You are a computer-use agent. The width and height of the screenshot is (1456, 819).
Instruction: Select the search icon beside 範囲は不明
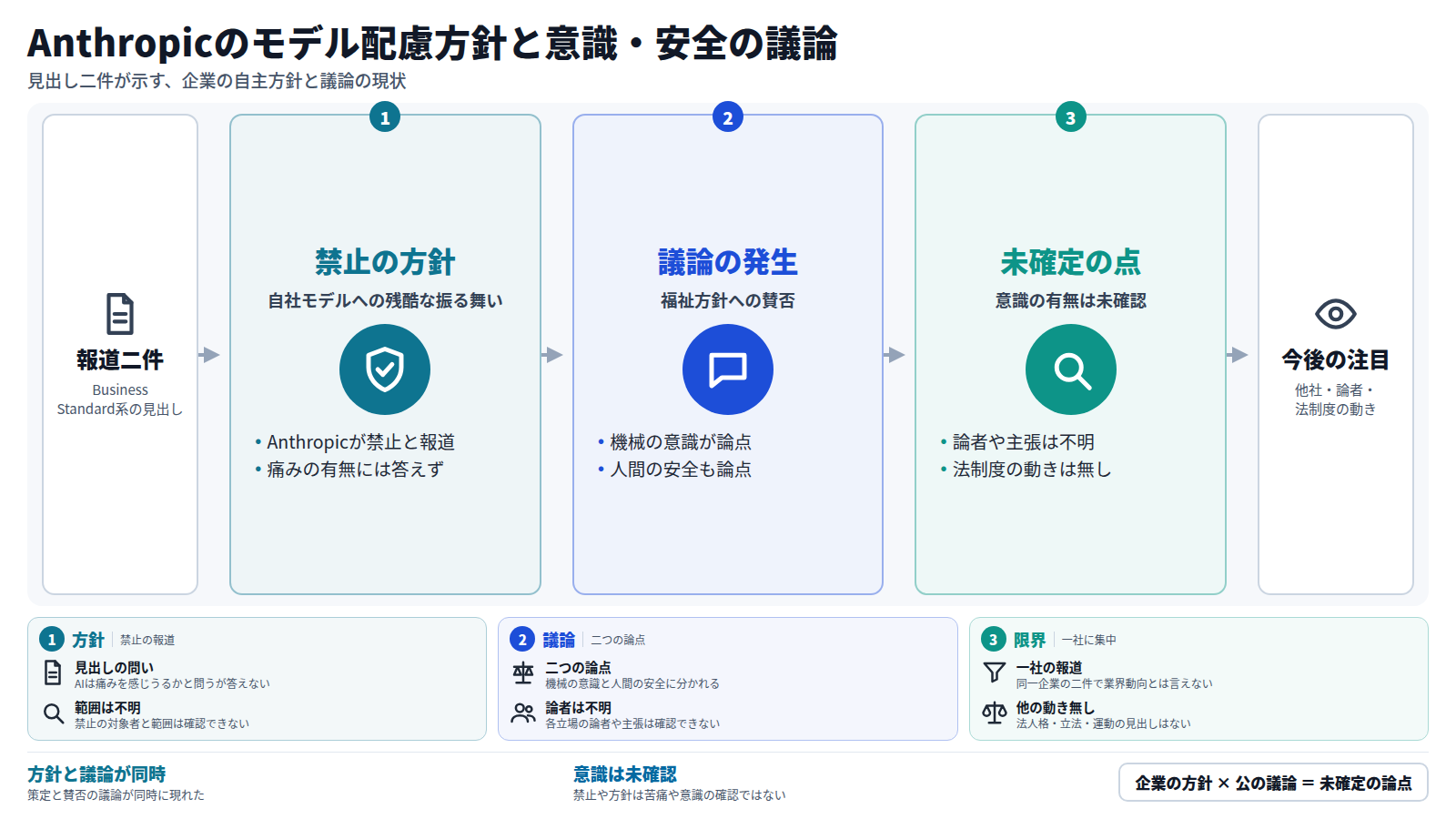pos(53,713)
